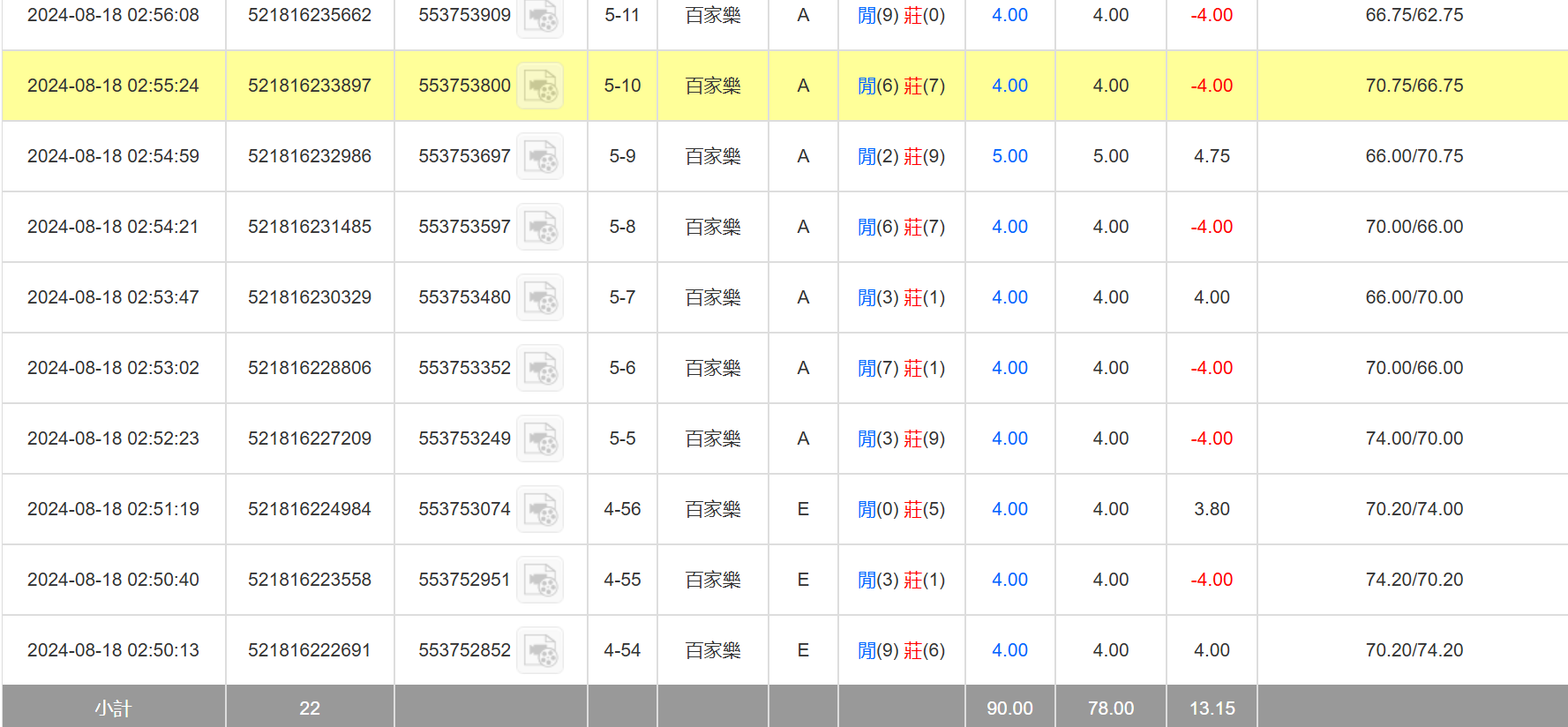Image resolution: width=1568 pixels, height=727 pixels.
Task: Select order number 521816232986
Action: (x=310, y=156)
